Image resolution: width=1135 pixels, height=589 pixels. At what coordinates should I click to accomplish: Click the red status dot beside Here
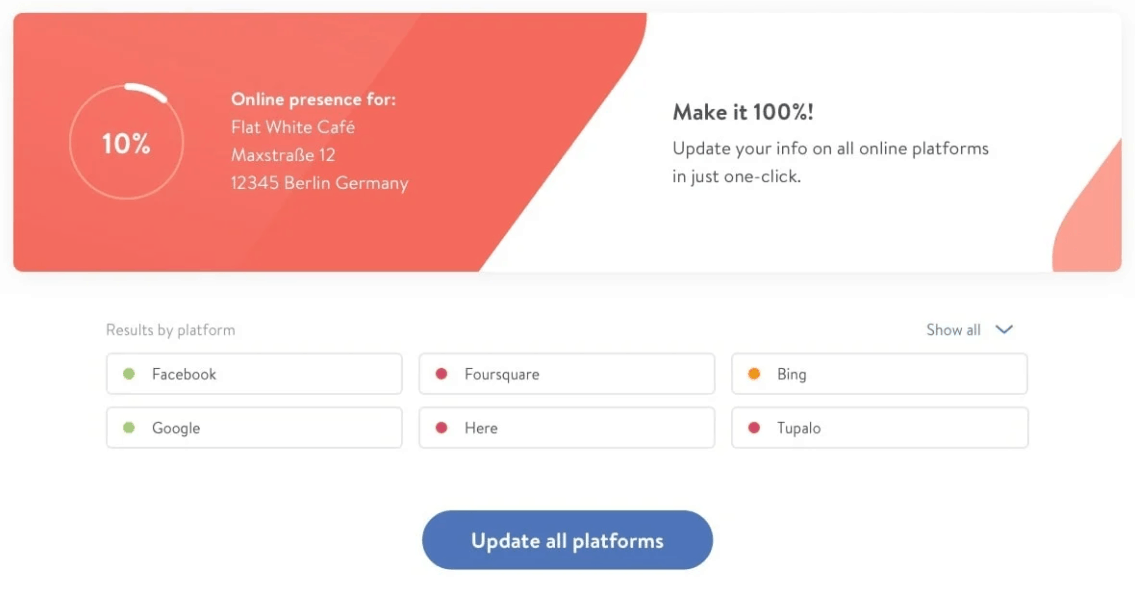442,428
